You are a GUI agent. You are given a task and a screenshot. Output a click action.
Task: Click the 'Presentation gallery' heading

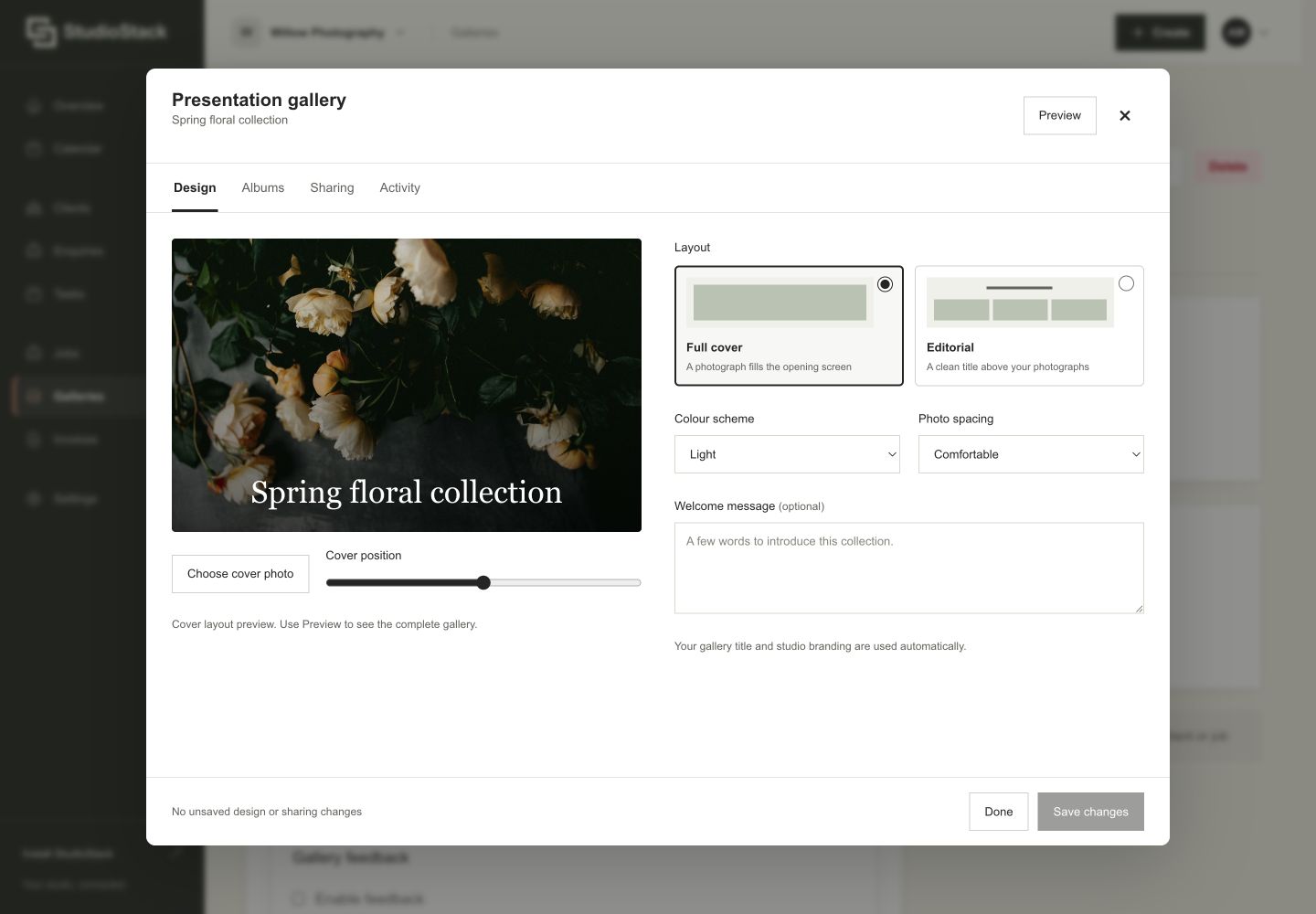point(259,100)
